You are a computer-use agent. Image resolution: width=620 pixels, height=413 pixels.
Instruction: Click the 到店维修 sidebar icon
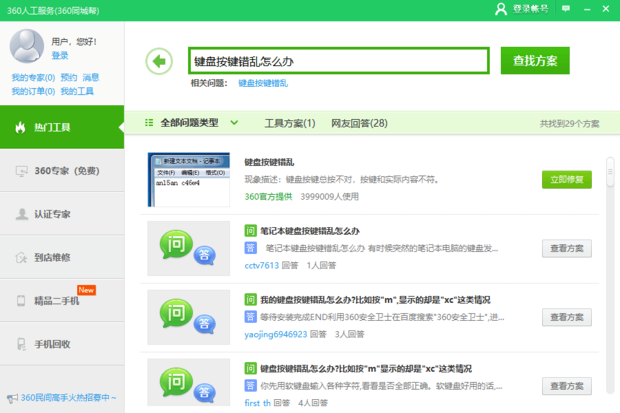[x=21, y=258]
